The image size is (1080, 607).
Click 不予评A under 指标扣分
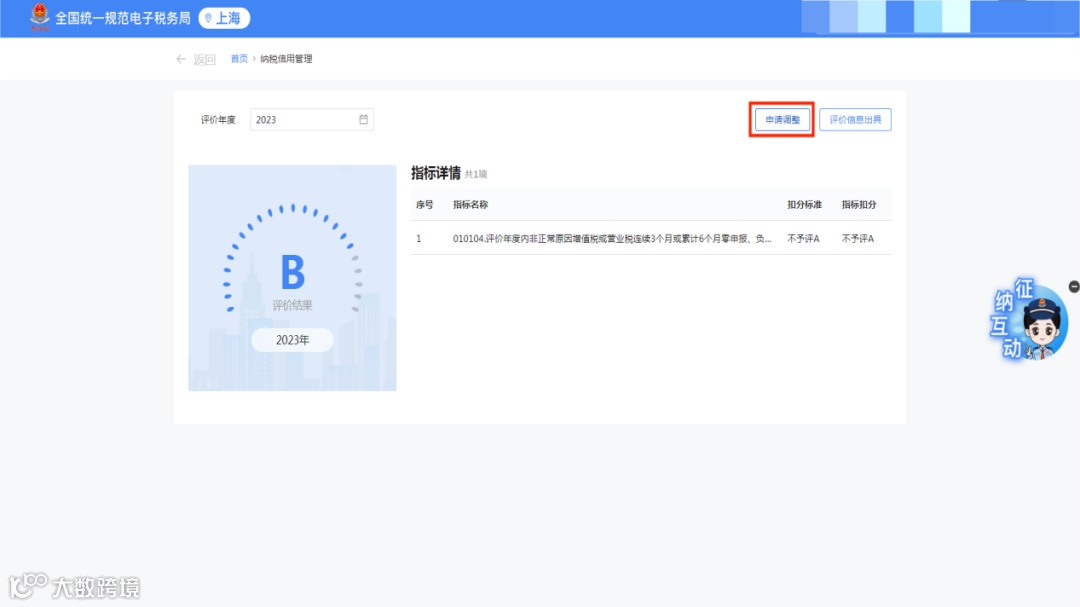point(858,238)
